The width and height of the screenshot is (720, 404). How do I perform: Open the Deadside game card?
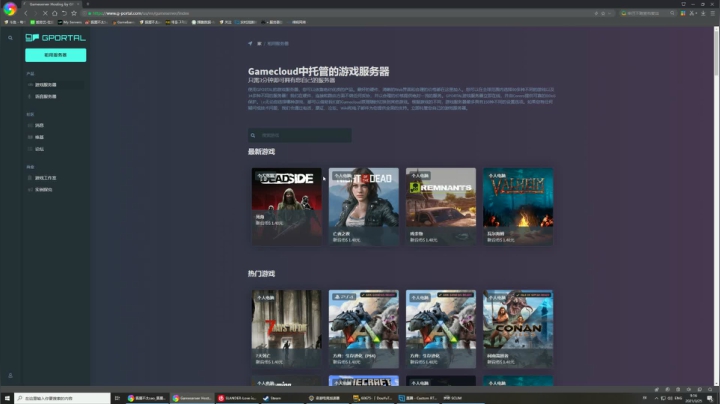coord(287,207)
